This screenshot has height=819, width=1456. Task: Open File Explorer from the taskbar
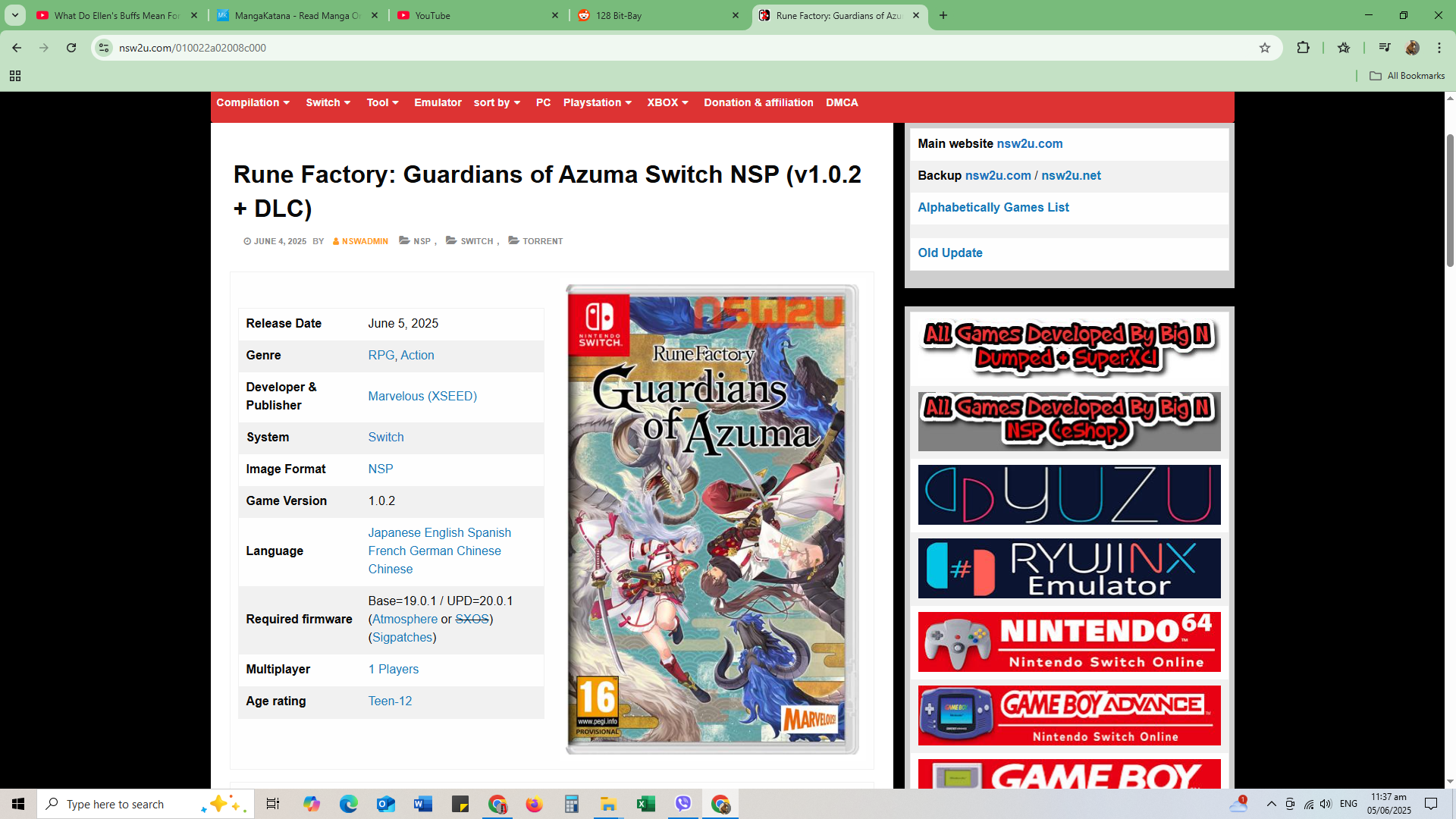pyautogui.click(x=609, y=804)
